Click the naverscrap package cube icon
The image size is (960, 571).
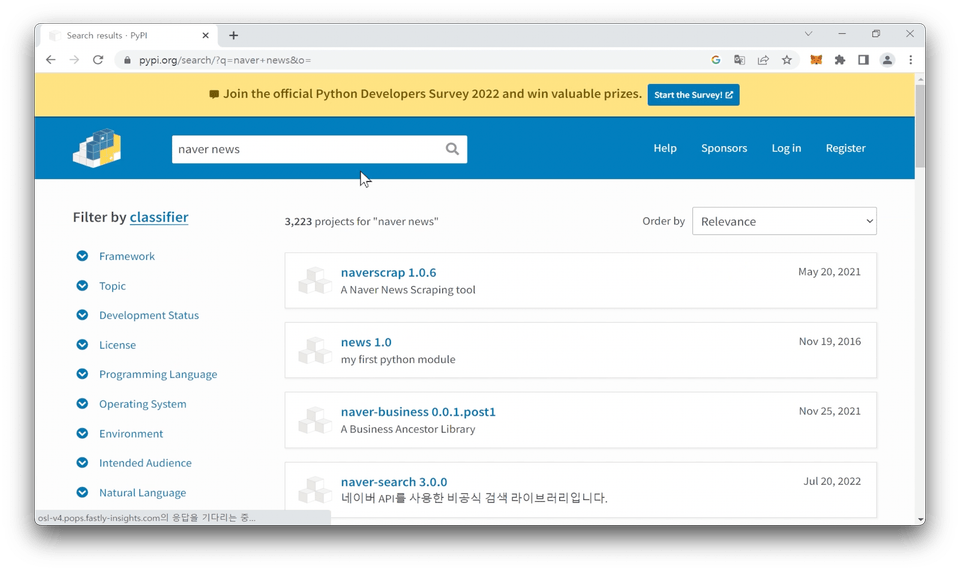pos(315,281)
